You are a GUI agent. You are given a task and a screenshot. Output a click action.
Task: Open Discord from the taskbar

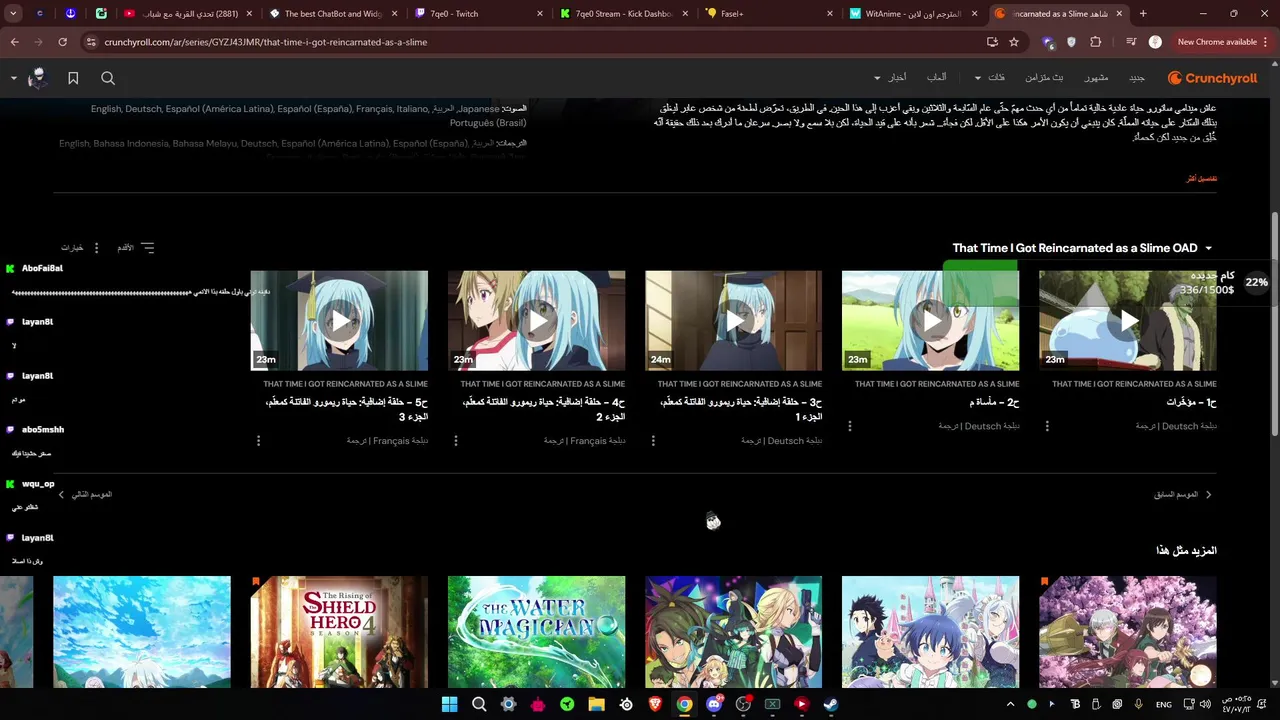[x=714, y=704]
